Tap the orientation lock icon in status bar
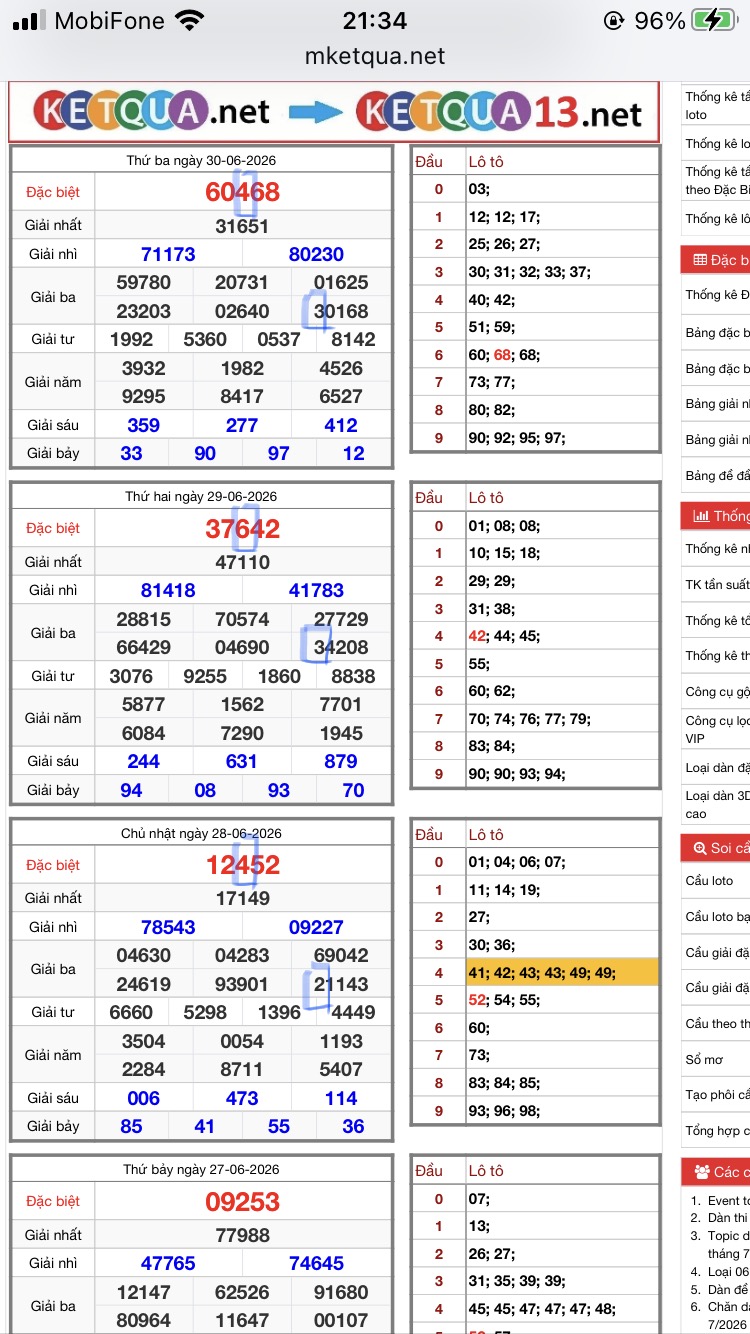The image size is (750, 1334). click(613, 20)
